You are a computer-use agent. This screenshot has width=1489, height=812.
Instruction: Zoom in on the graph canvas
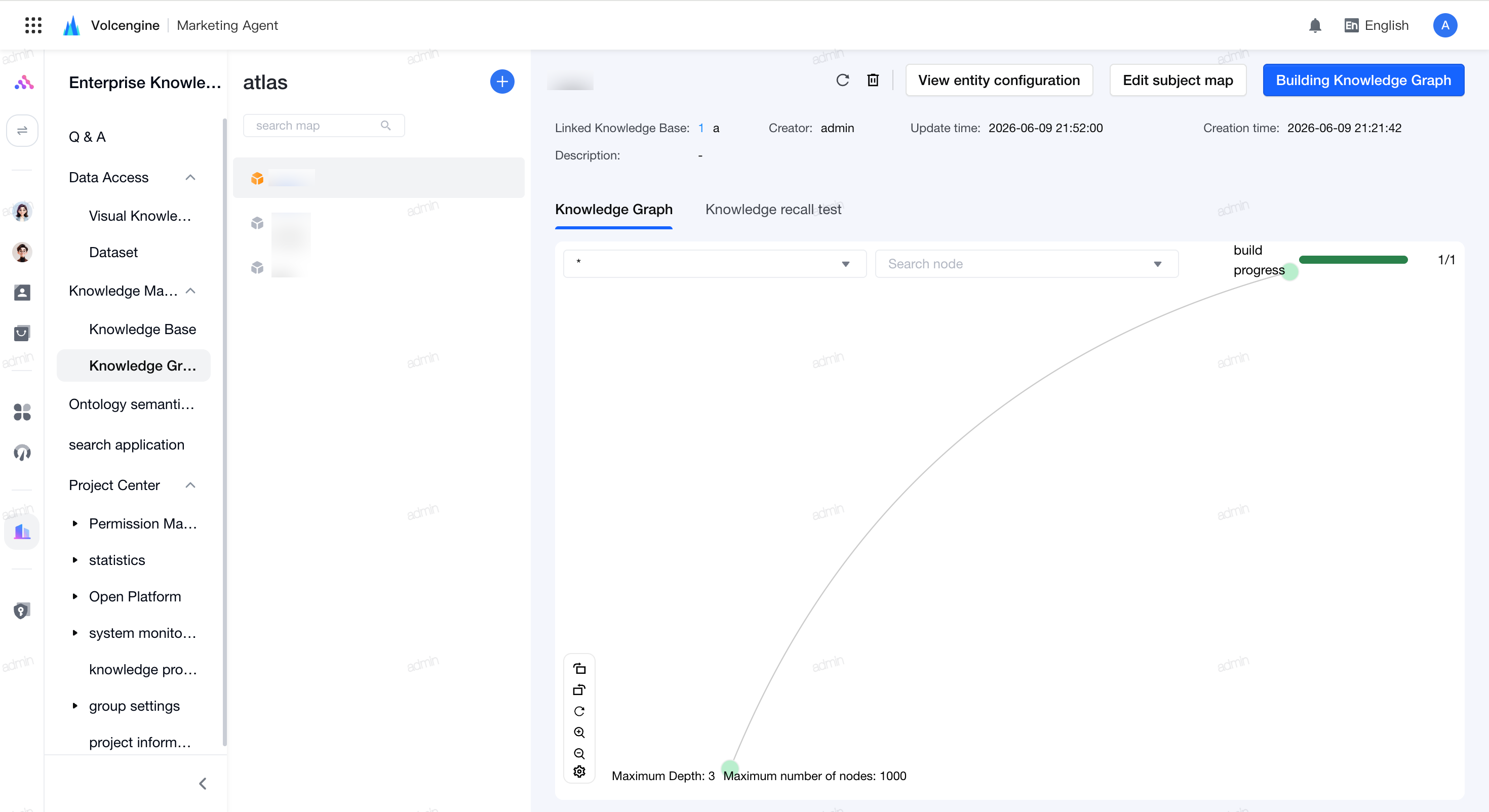579,732
